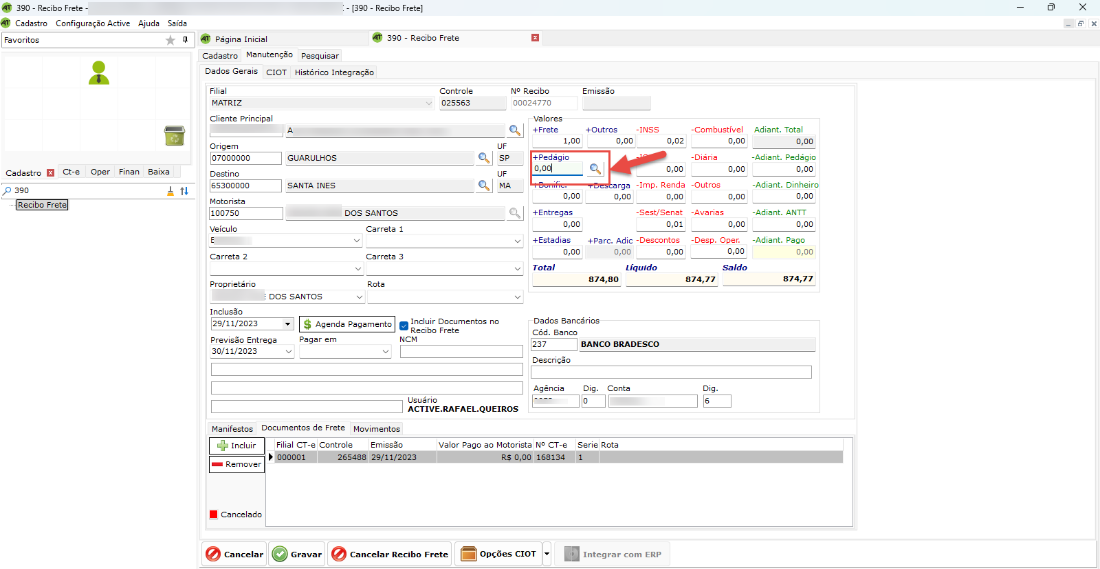Click Incluir document button
This screenshot has height=569, width=1100.
click(x=236, y=446)
